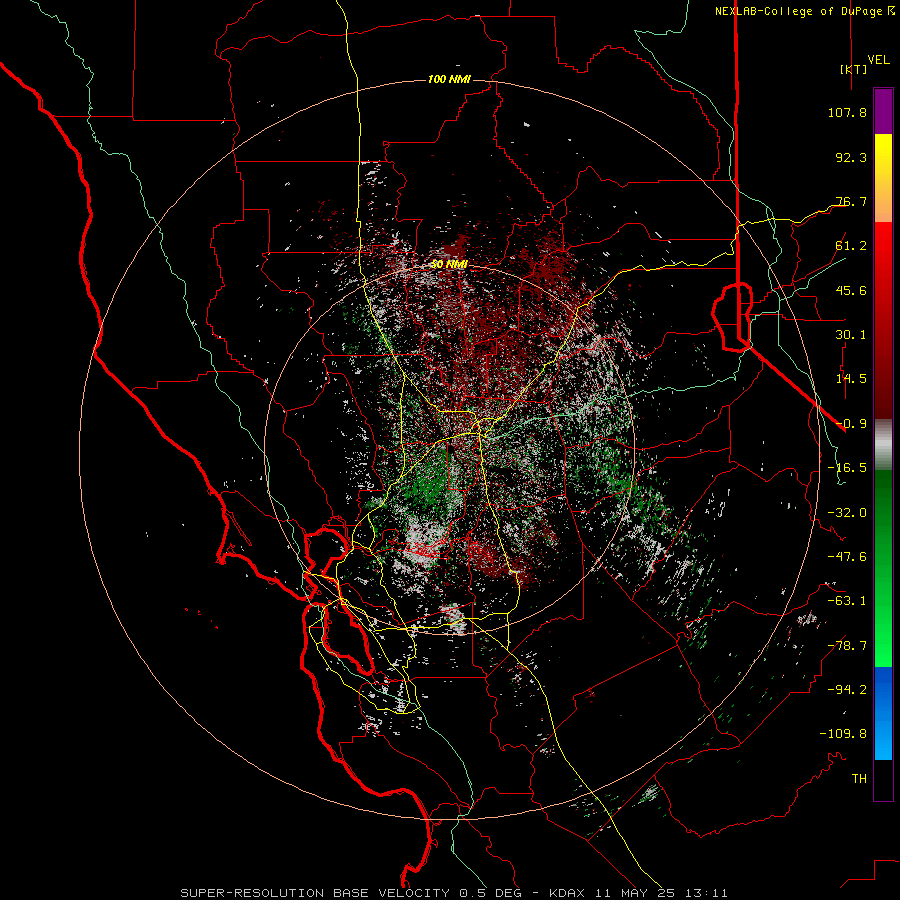Select the -16.5 legend value
The image size is (900, 900).
click(847, 468)
